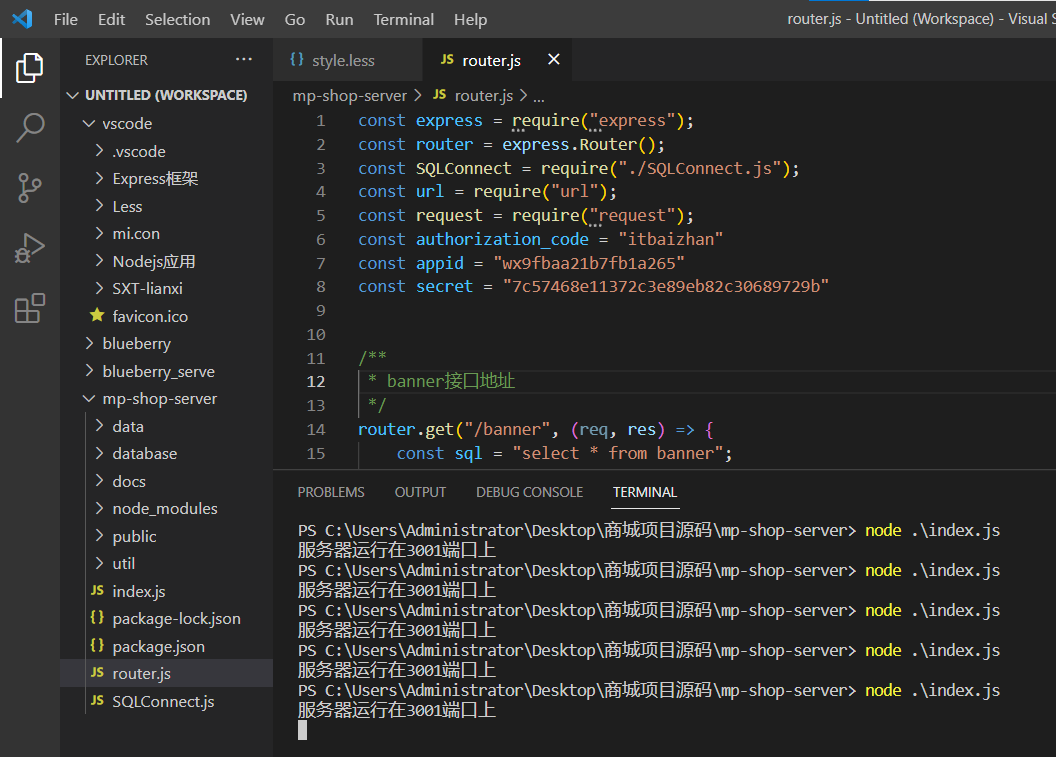Expand the SXT-lianxi folder

pos(100,288)
